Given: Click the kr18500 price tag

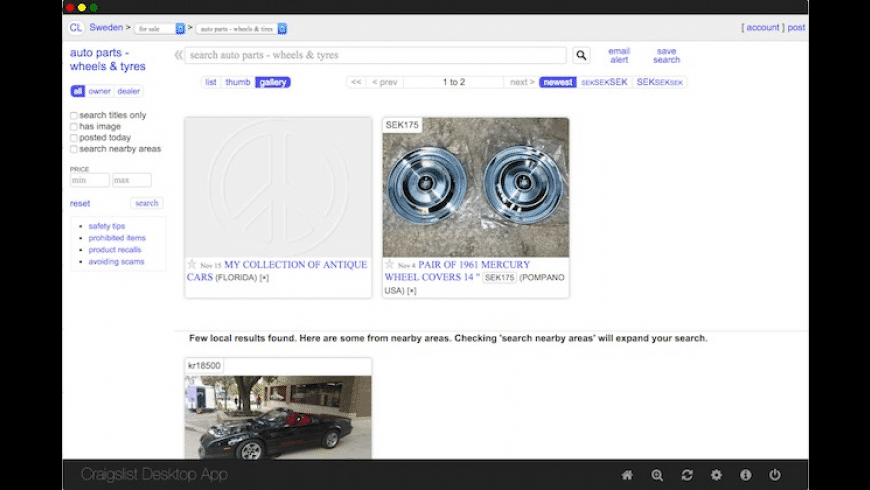Looking at the screenshot, I should pyautogui.click(x=204, y=365).
